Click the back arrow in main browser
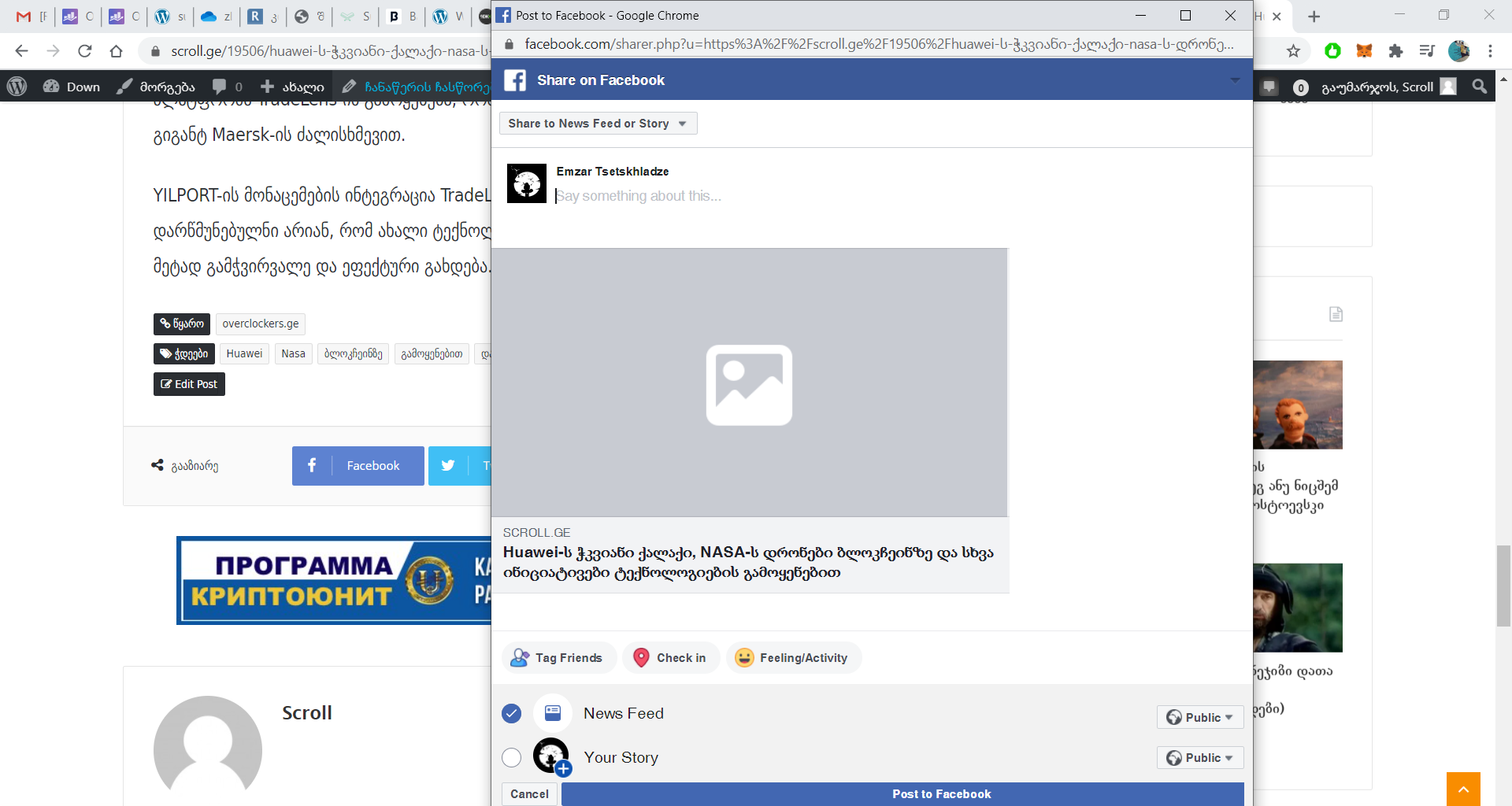The height and width of the screenshot is (806, 1512). coord(21,51)
